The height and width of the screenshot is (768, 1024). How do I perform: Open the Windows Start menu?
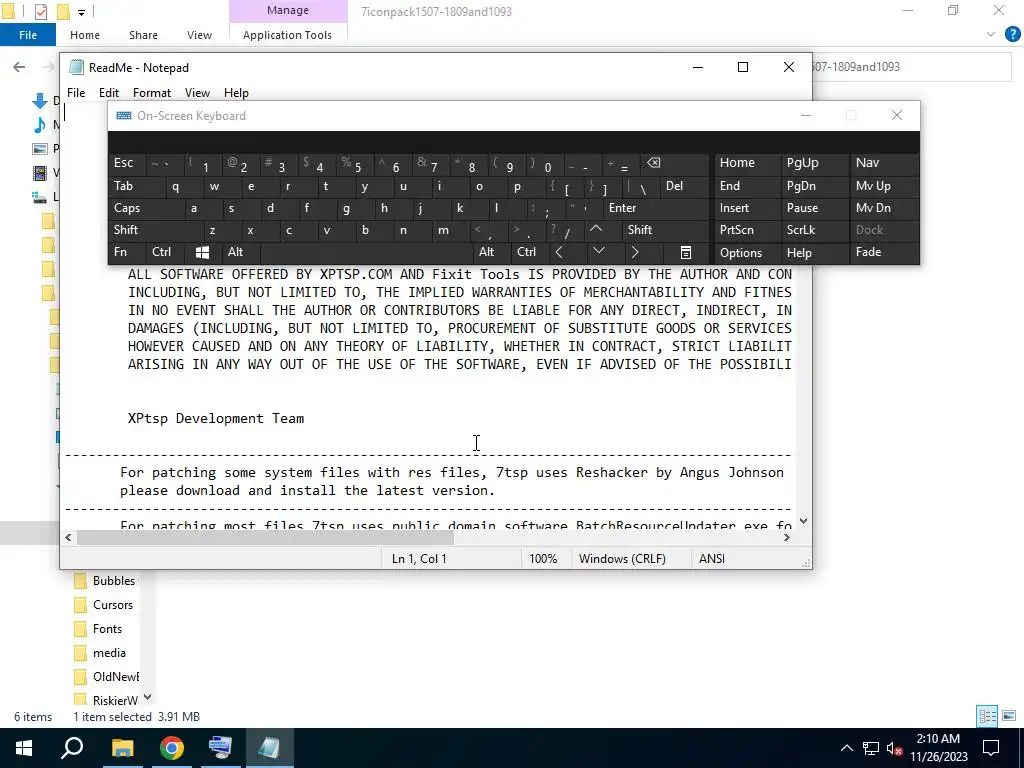pos(24,748)
